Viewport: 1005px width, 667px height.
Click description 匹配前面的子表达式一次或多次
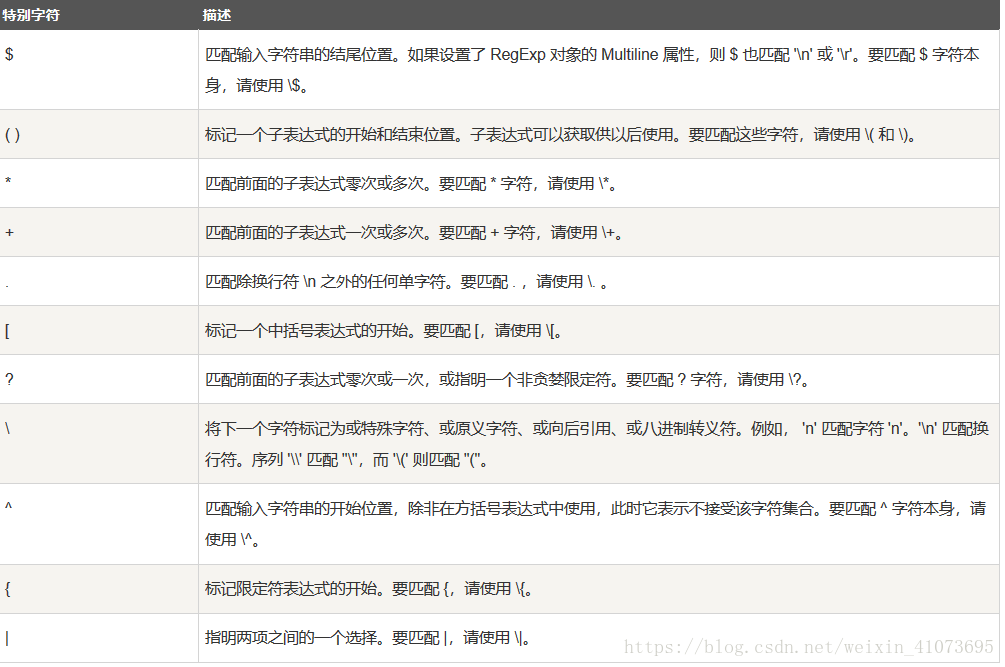(x=599, y=232)
